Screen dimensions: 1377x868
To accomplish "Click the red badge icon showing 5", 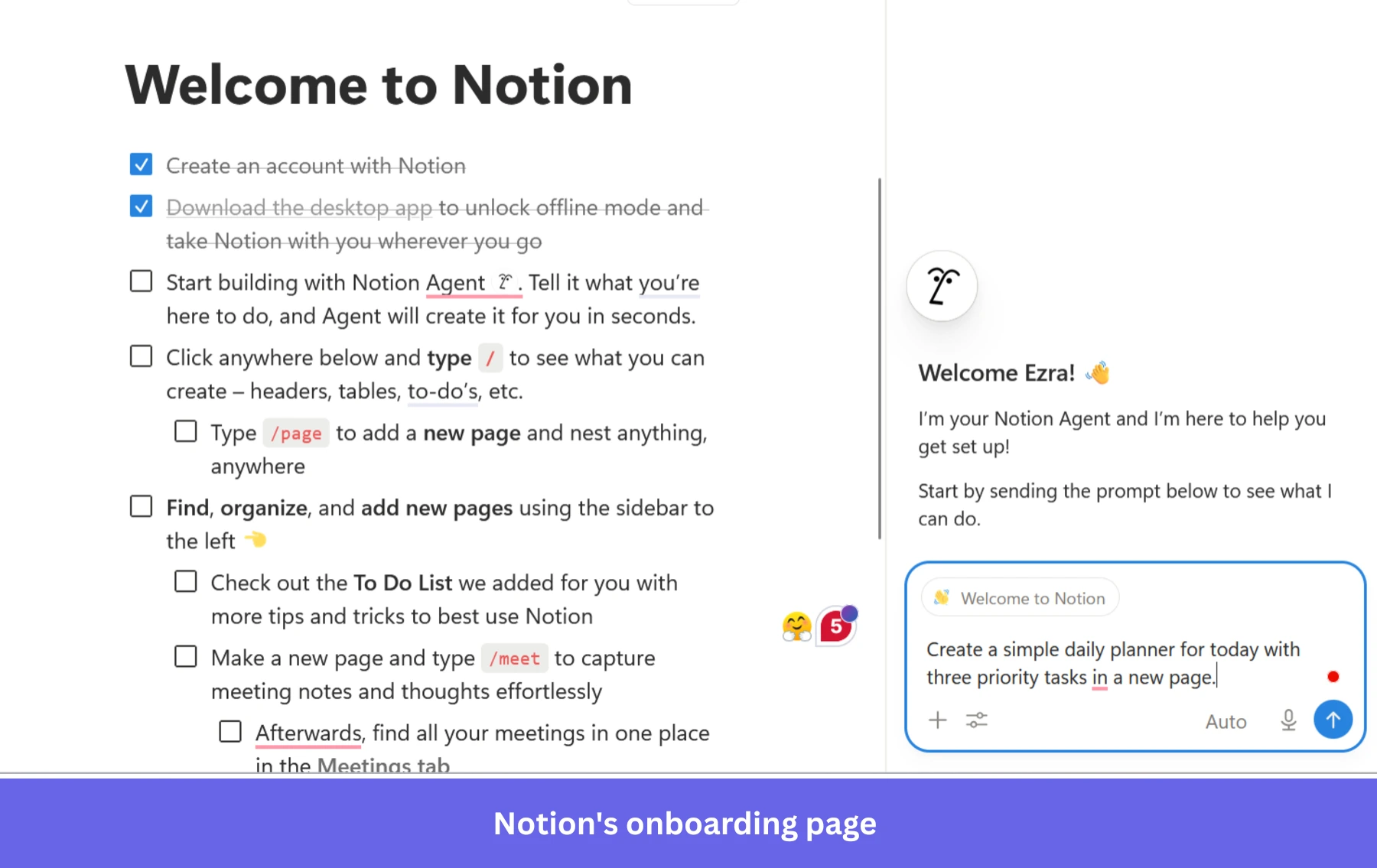I will pyautogui.click(x=837, y=626).
